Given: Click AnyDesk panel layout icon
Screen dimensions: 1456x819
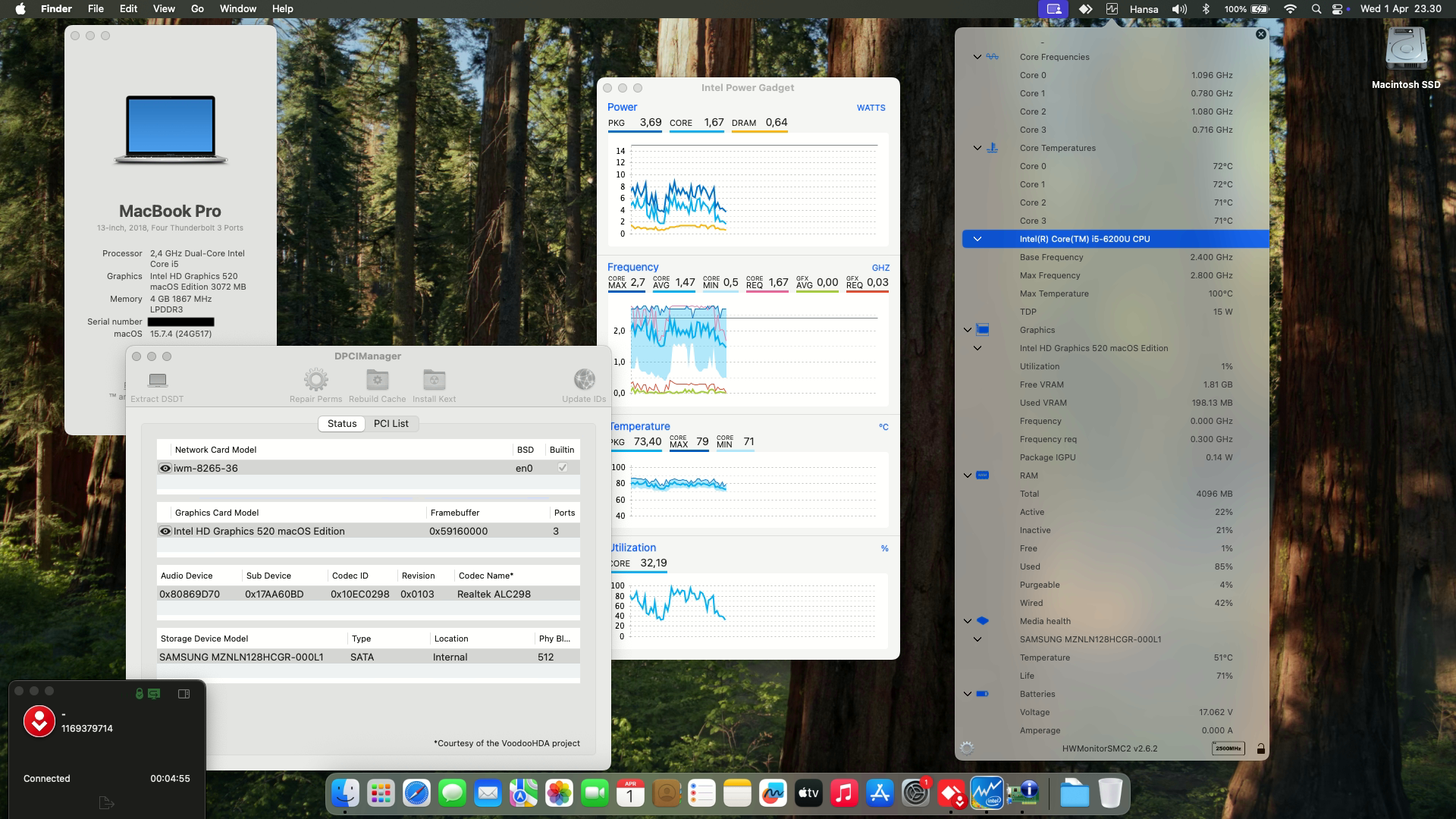Looking at the screenshot, I should tap(184, 693).
